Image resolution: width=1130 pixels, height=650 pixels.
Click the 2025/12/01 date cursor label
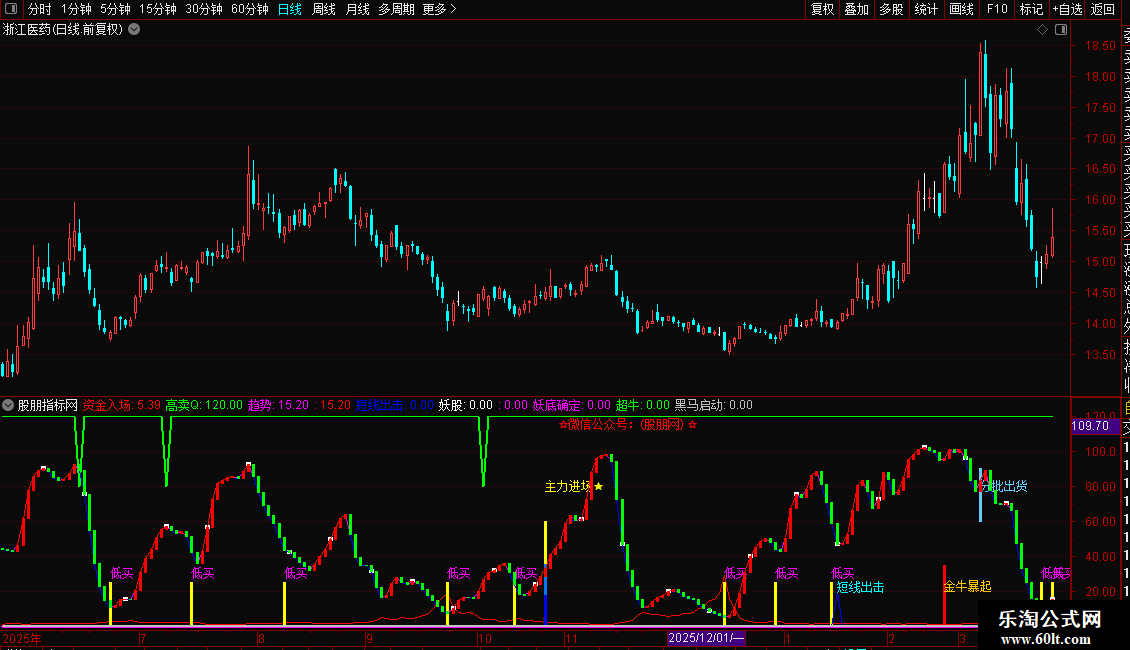[706, 638]
